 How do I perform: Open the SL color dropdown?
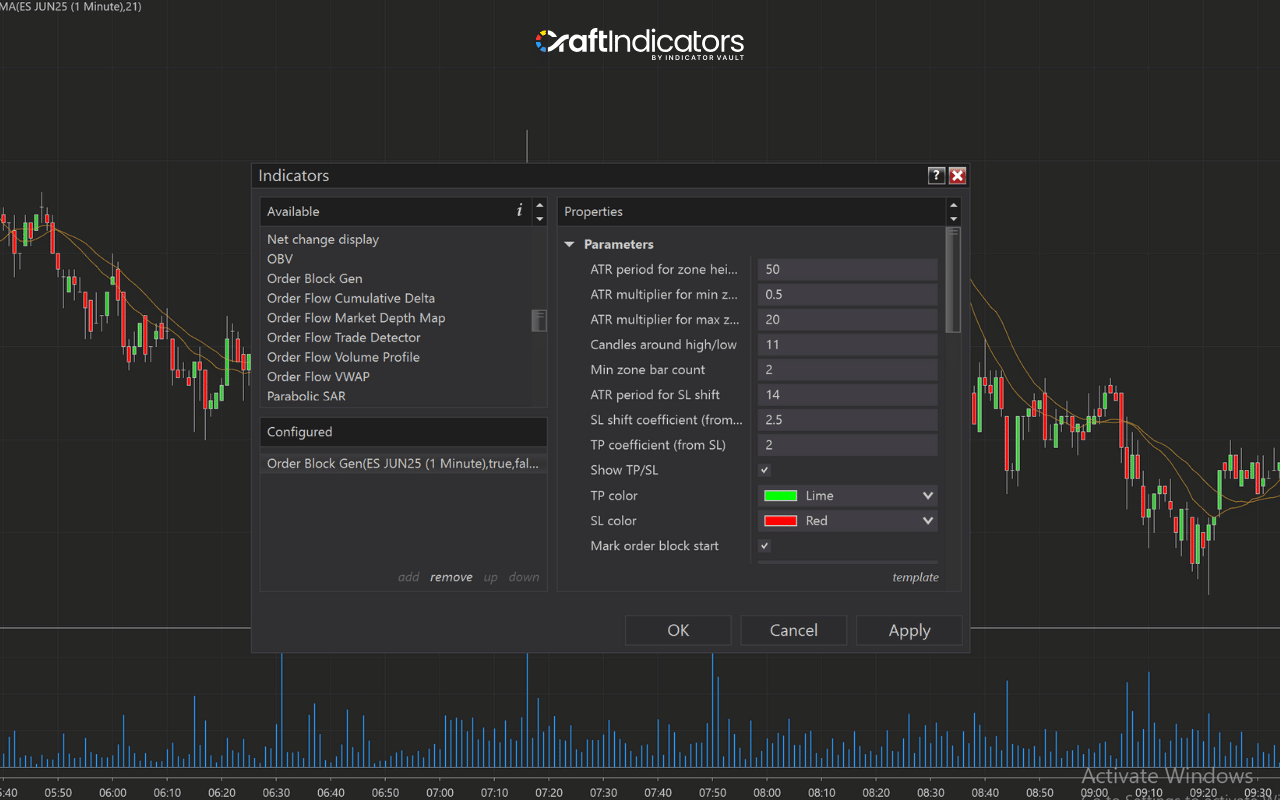pos(929,520)
